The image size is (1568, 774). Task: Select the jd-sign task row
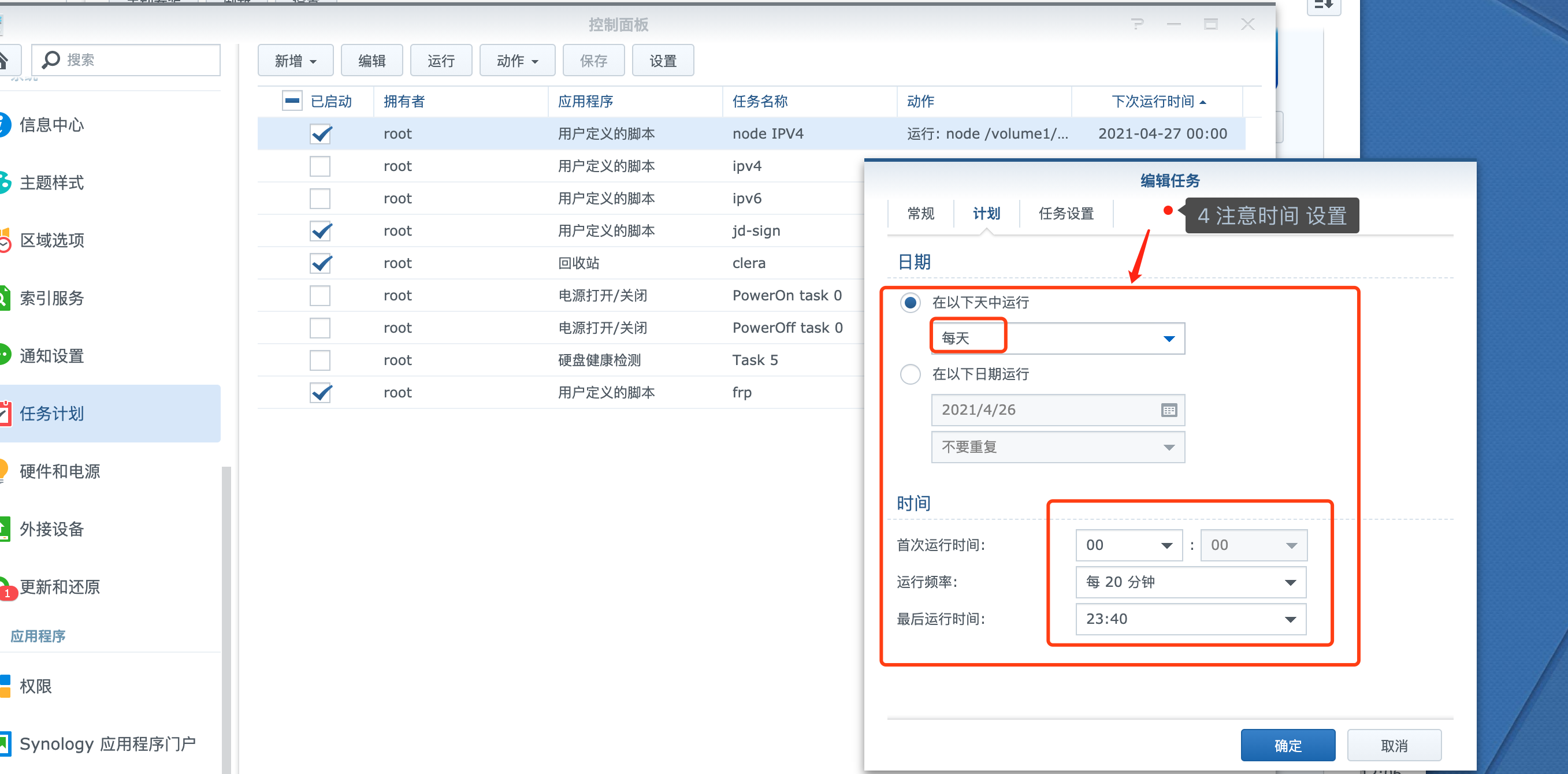point(560,230)
